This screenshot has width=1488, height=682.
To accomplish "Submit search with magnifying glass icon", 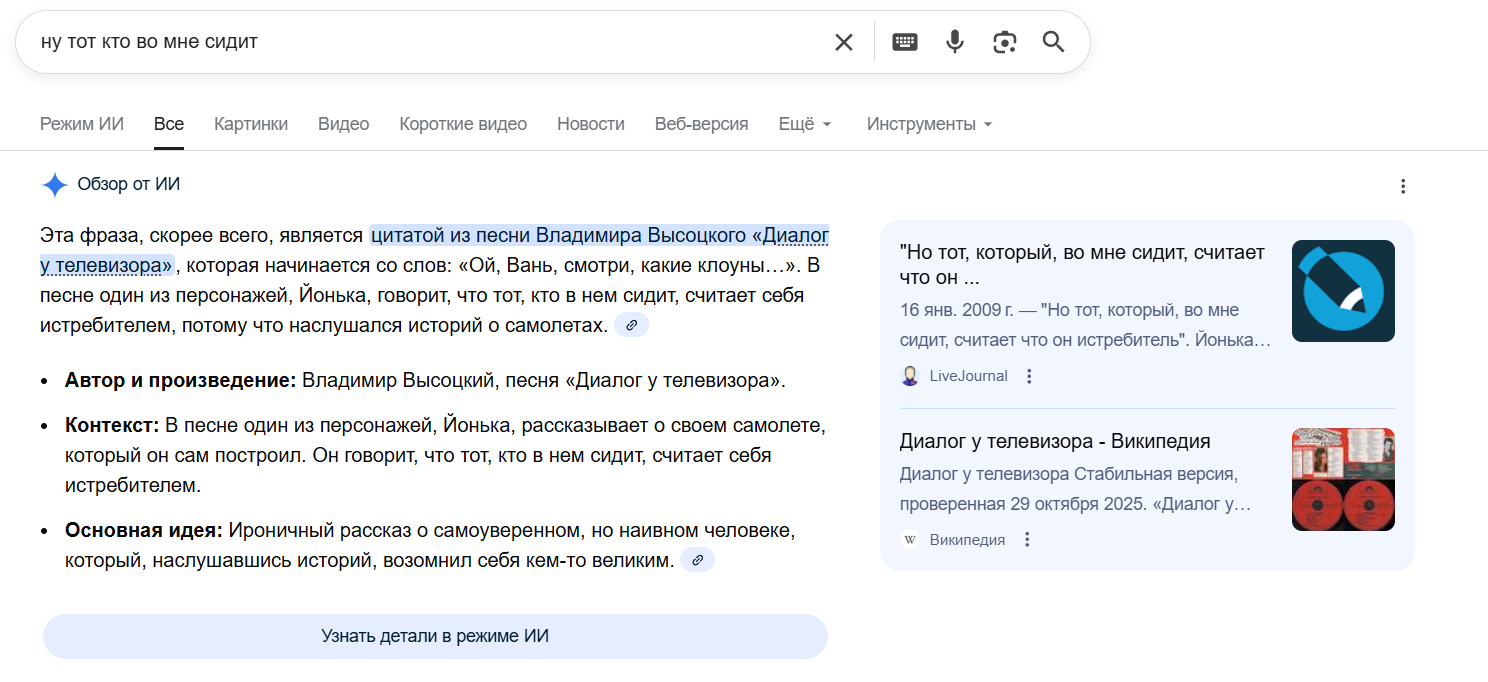I will [x=1053, y=42].
